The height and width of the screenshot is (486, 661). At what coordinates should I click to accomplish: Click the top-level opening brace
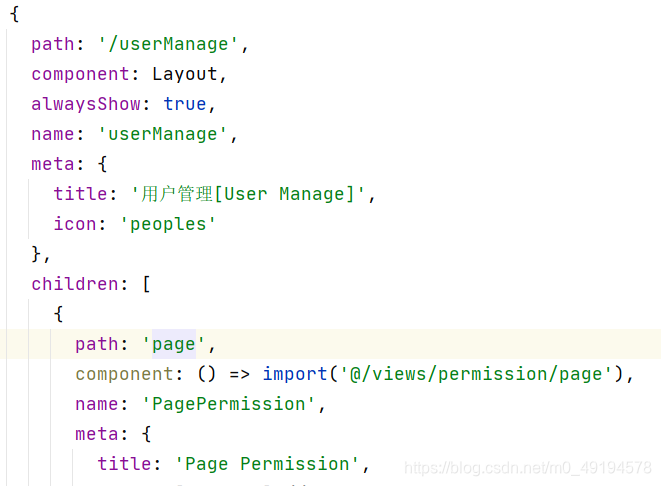(14, 14)
